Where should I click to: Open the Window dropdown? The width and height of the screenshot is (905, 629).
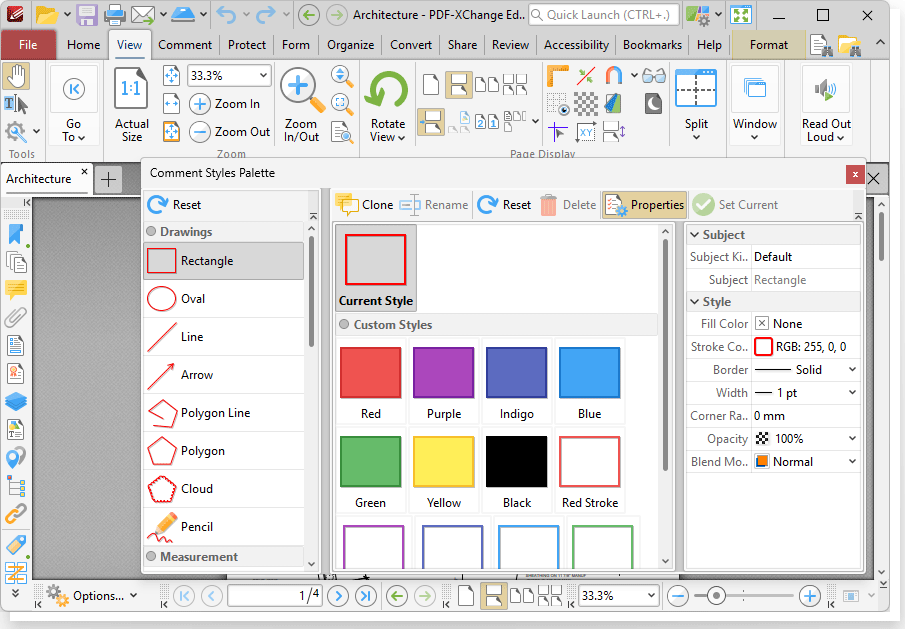coord(755,105)
